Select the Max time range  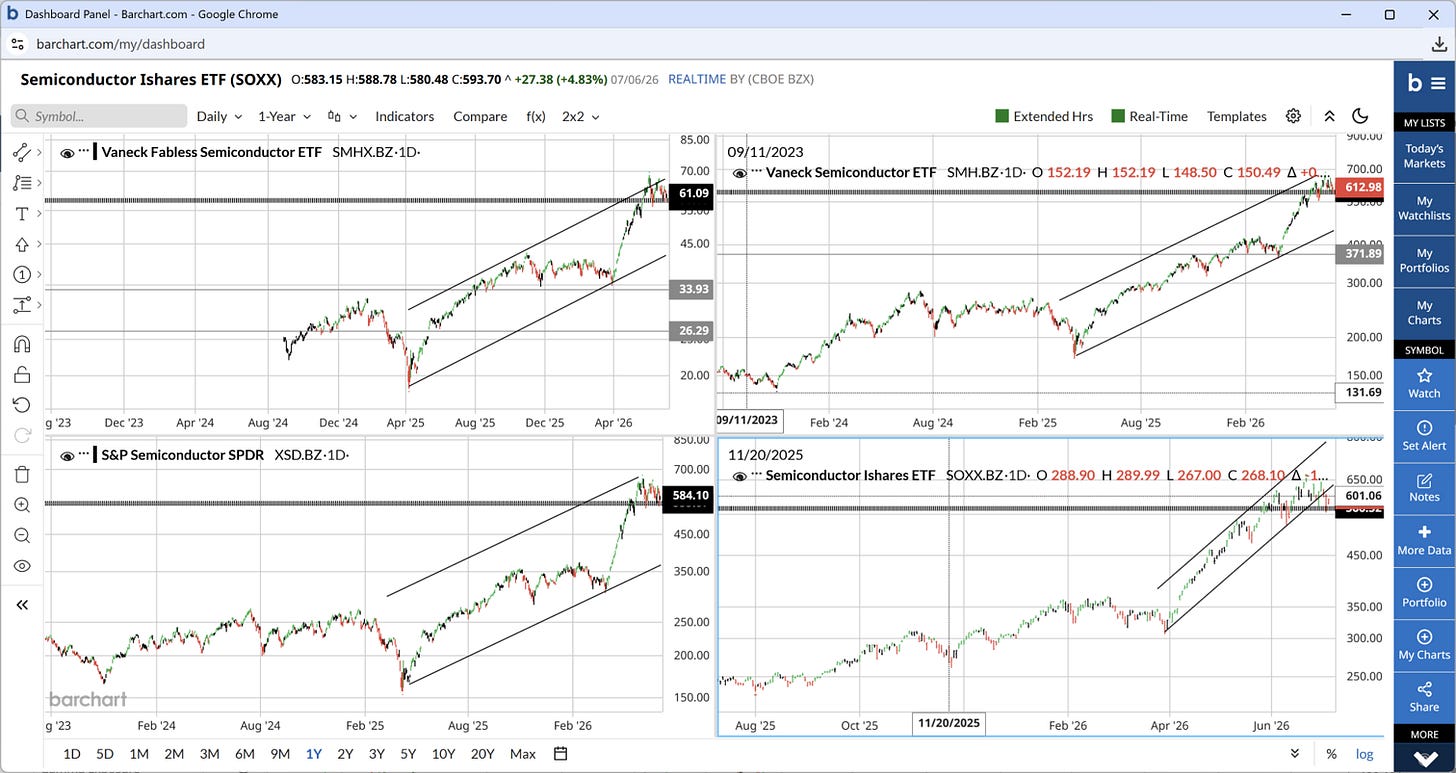(x=522, y=754)
